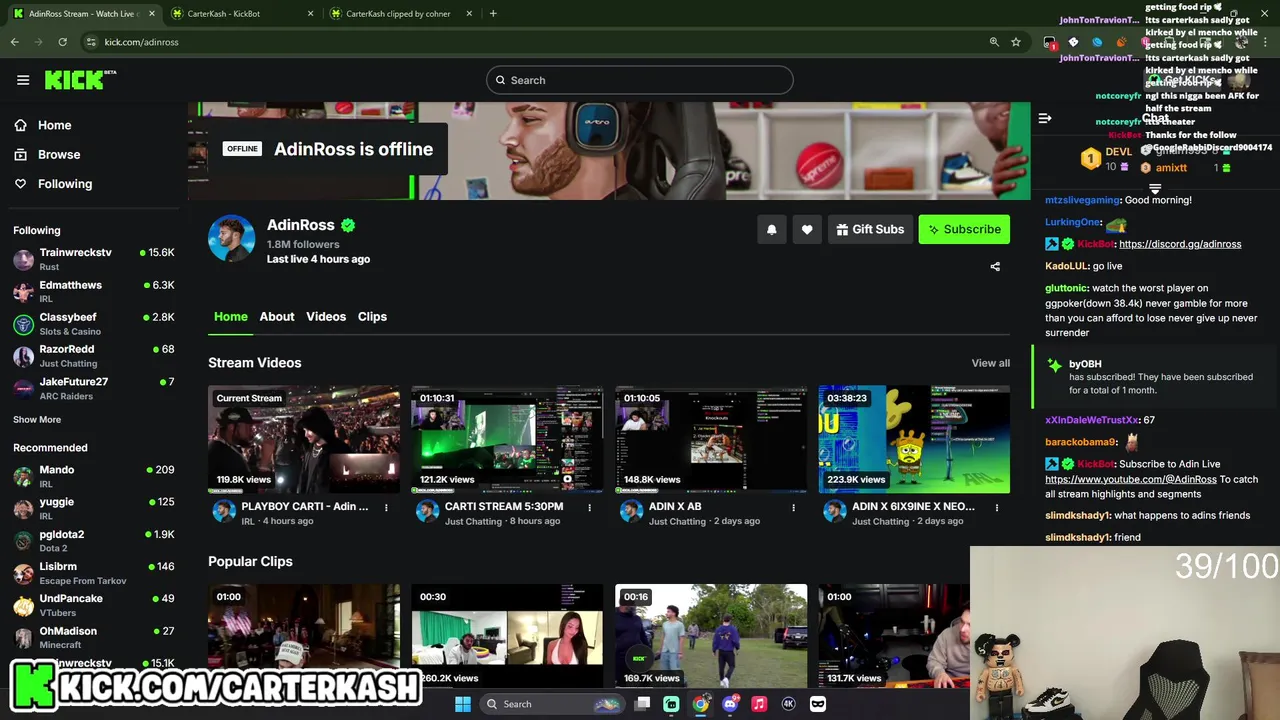Open Discord from the taskbar
The width and height of the screenshot is (1280, 720).
coord(730,704)
